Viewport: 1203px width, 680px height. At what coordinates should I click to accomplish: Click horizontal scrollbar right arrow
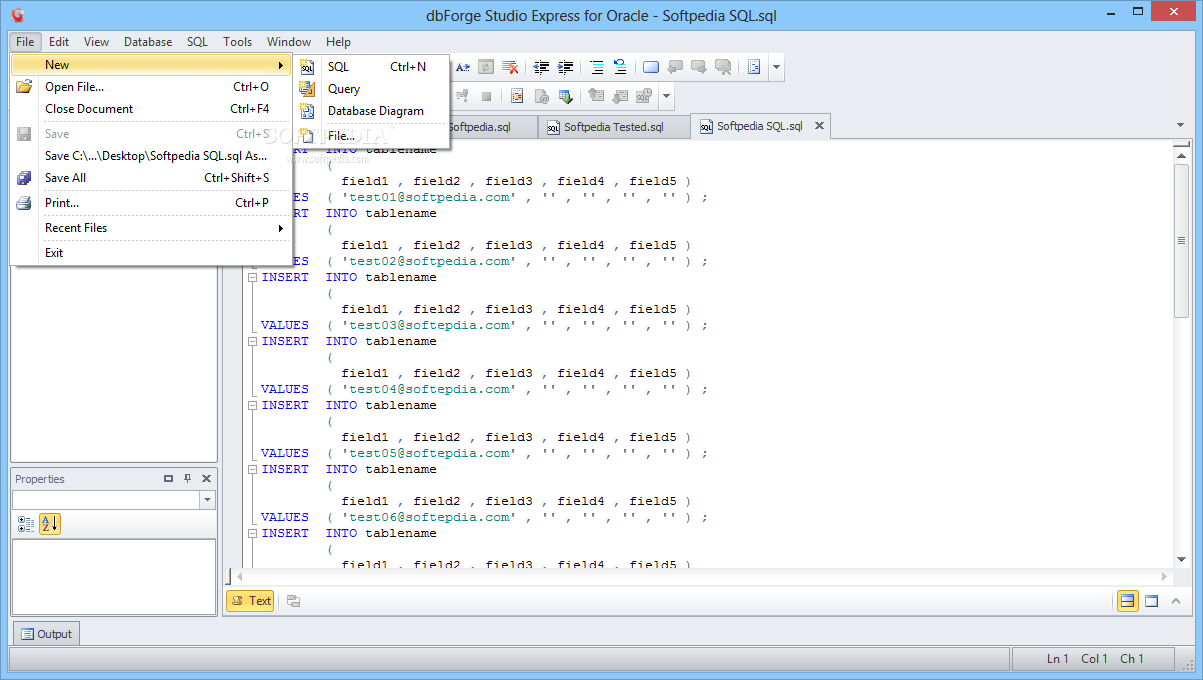(1164, 577)
